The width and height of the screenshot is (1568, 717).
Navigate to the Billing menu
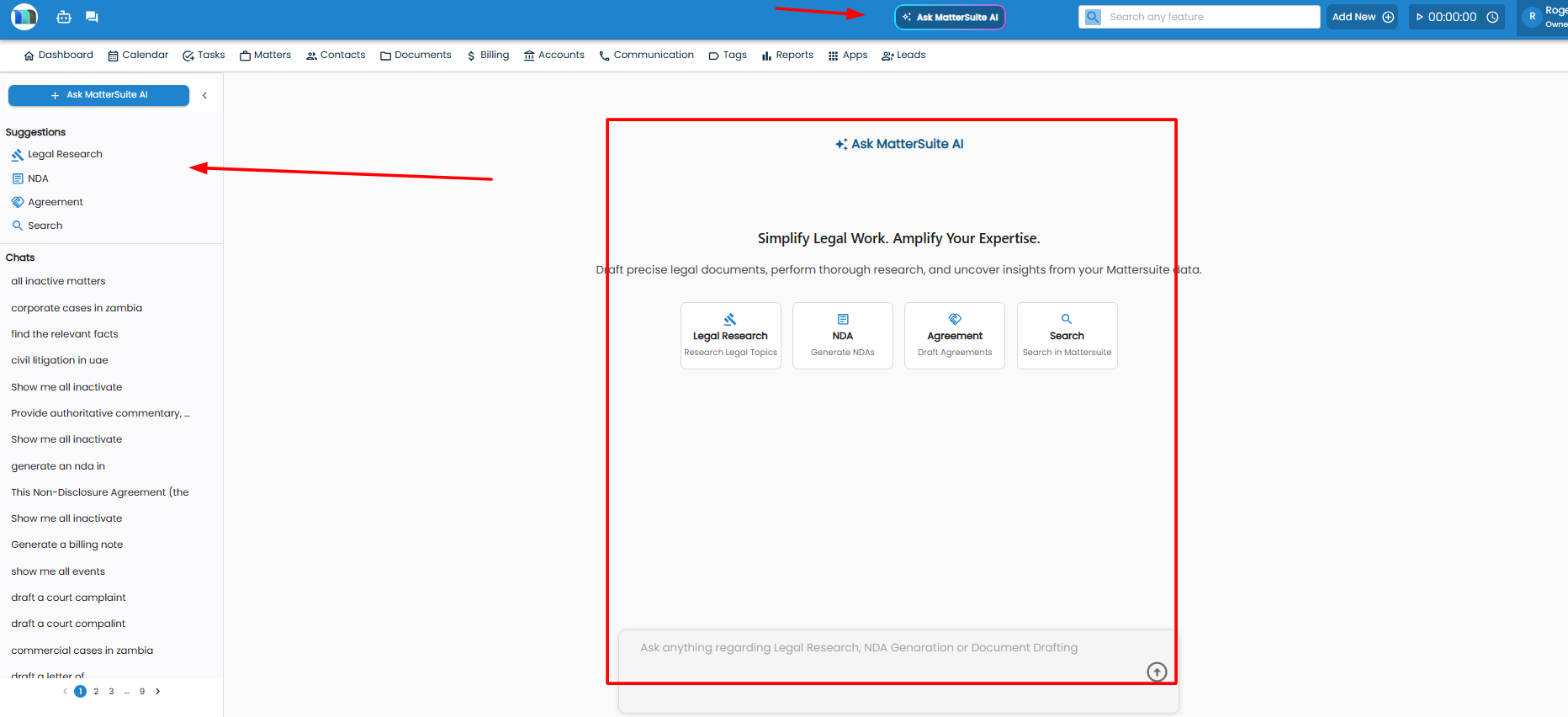488,56
